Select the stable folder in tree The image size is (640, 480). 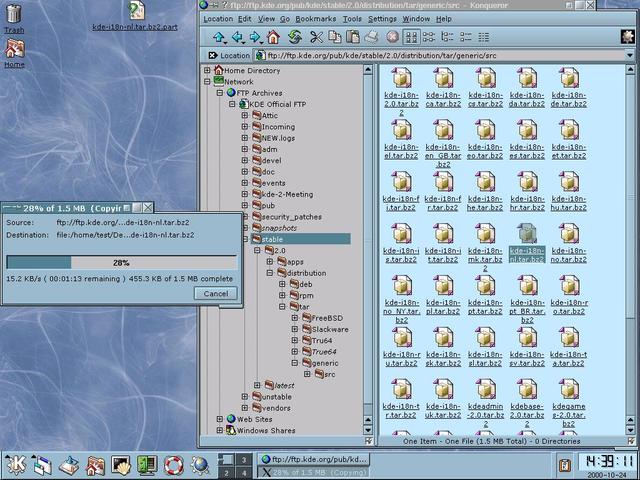[301, 239]
